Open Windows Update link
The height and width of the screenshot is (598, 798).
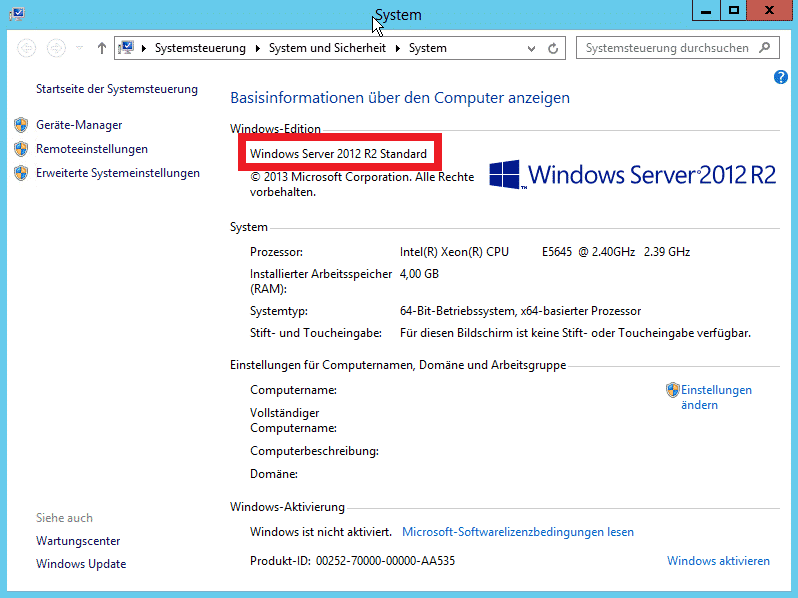tap(81, 564)
